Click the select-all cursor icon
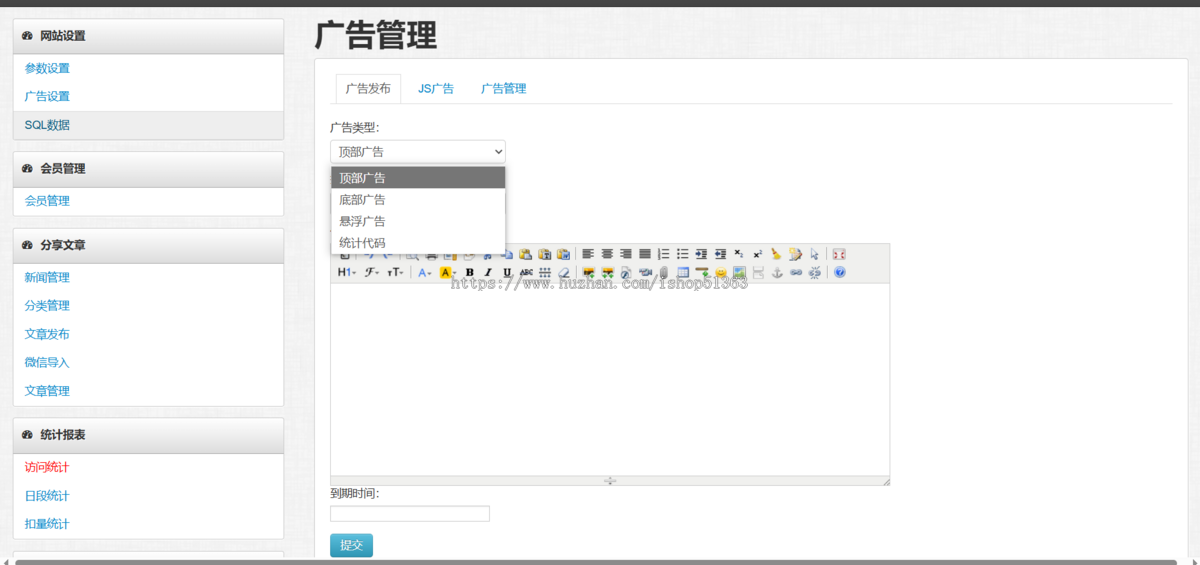The height and width of the screenshot is (565, 1200). pyautogui.click(x=815, y=254)
